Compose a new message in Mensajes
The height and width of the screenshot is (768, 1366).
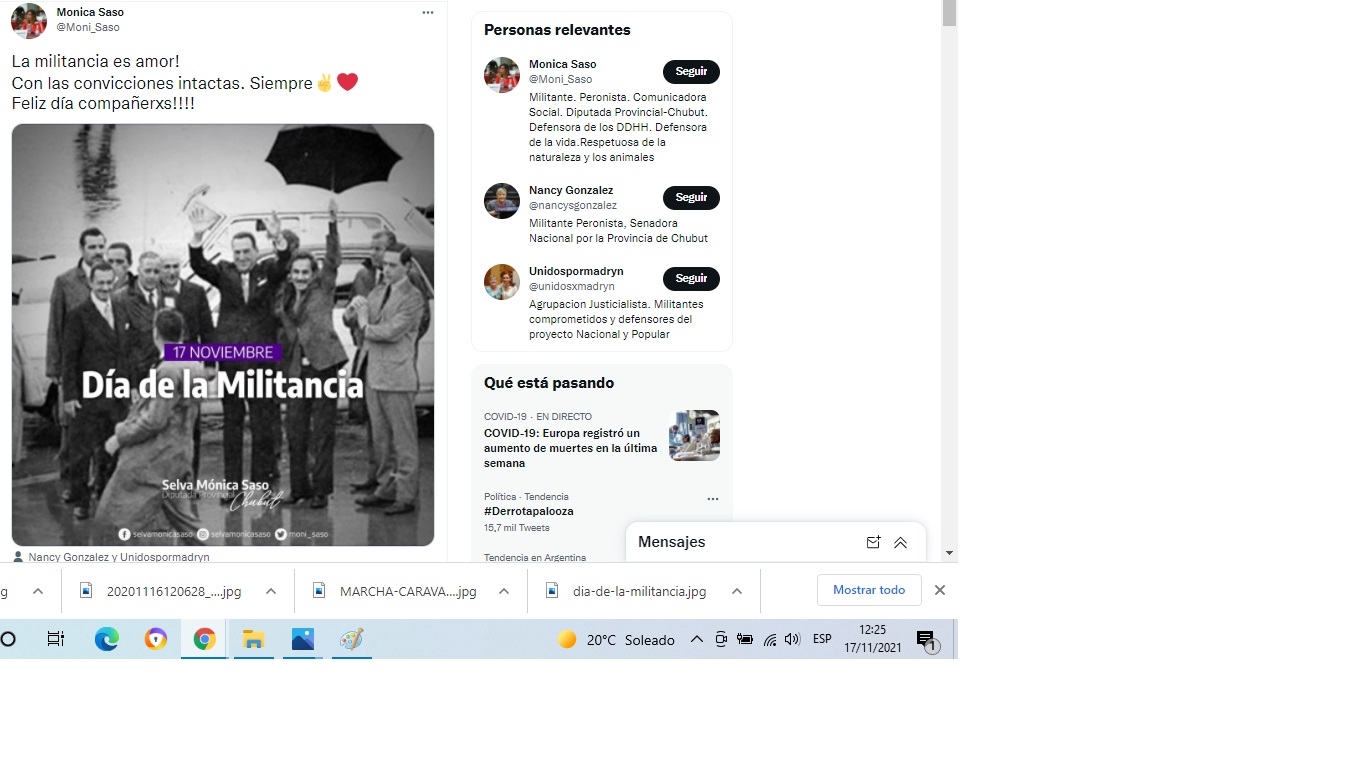(x=873, y=542)
